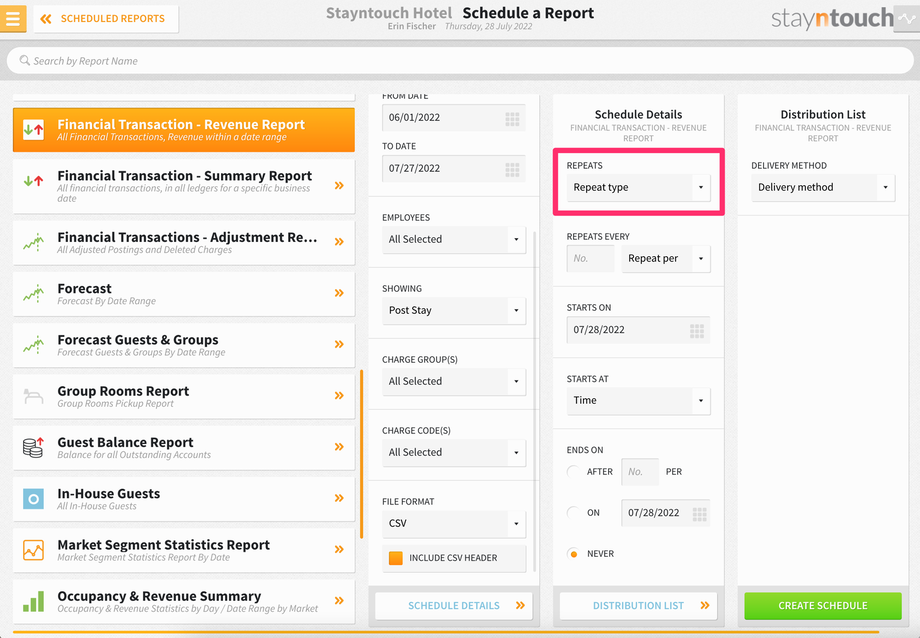Image resolution: width=920 pixels, height=638 pixels.
Task: Click the Create Schedule button
Action: pyautogui.click(x=823, y=606)
